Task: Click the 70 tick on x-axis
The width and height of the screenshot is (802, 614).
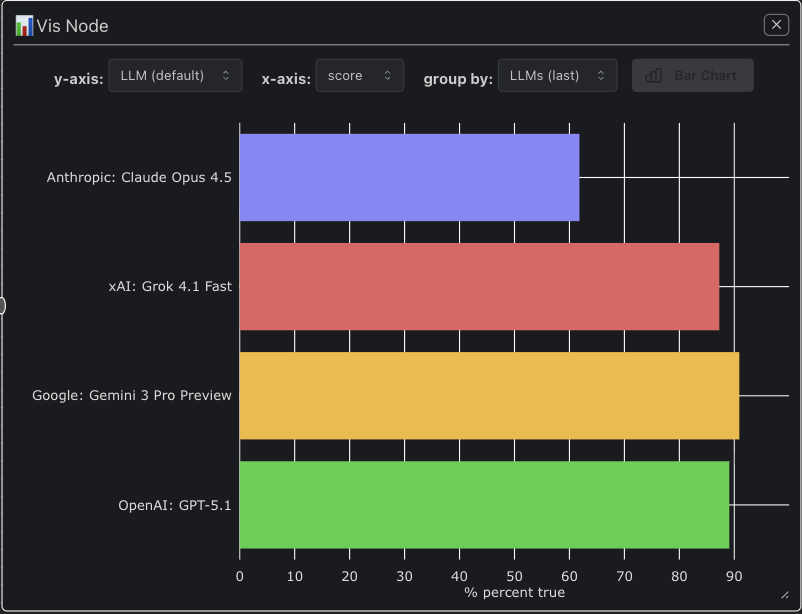Action: 625,577
